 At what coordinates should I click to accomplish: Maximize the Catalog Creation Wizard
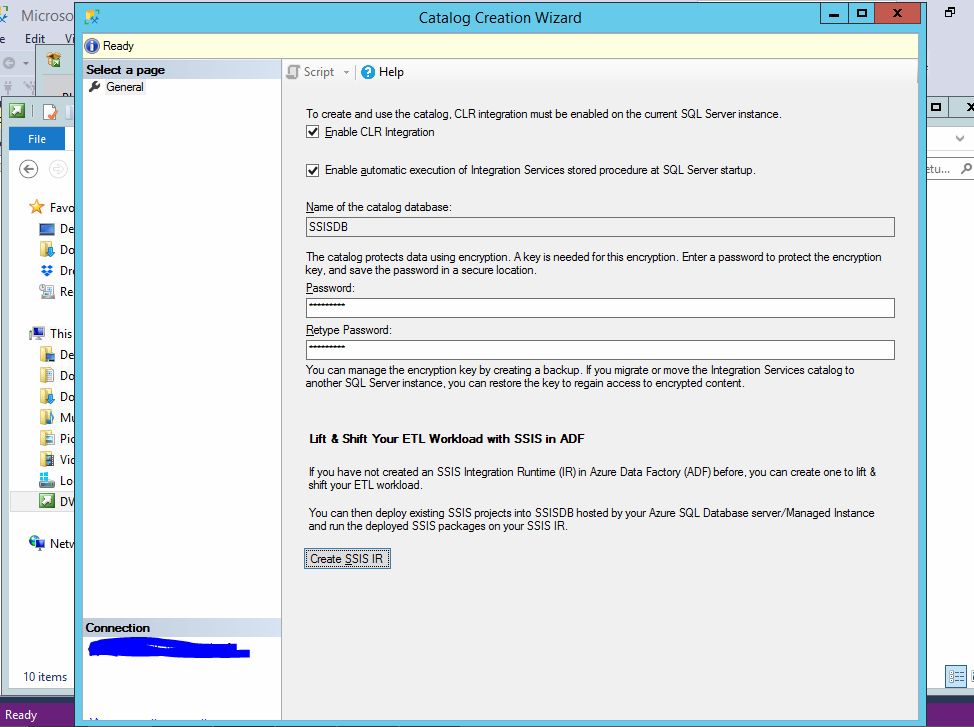[862, 14]
